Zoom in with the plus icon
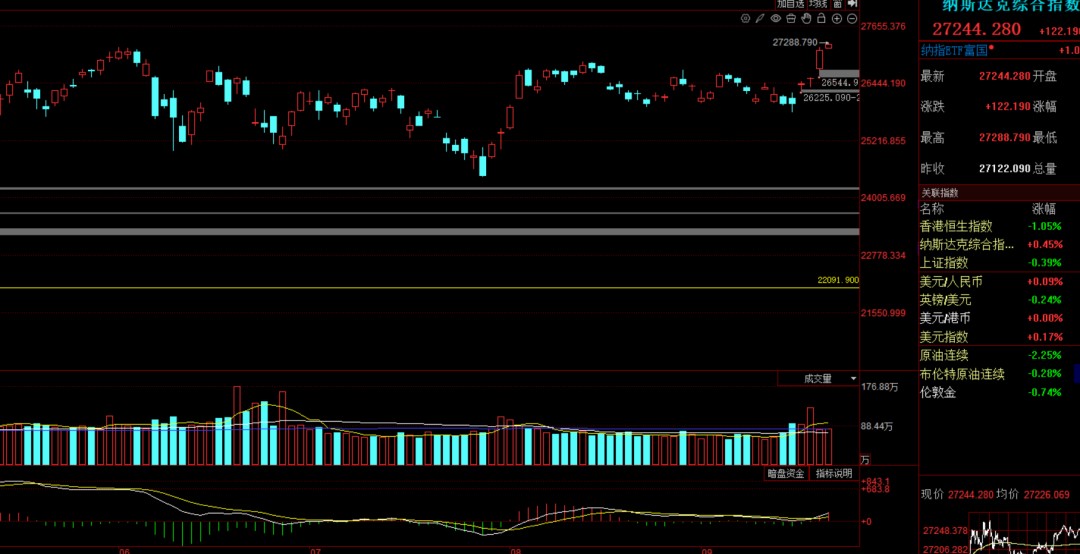This screenshot has width=1080, height=554. click(x=837, y=19)
